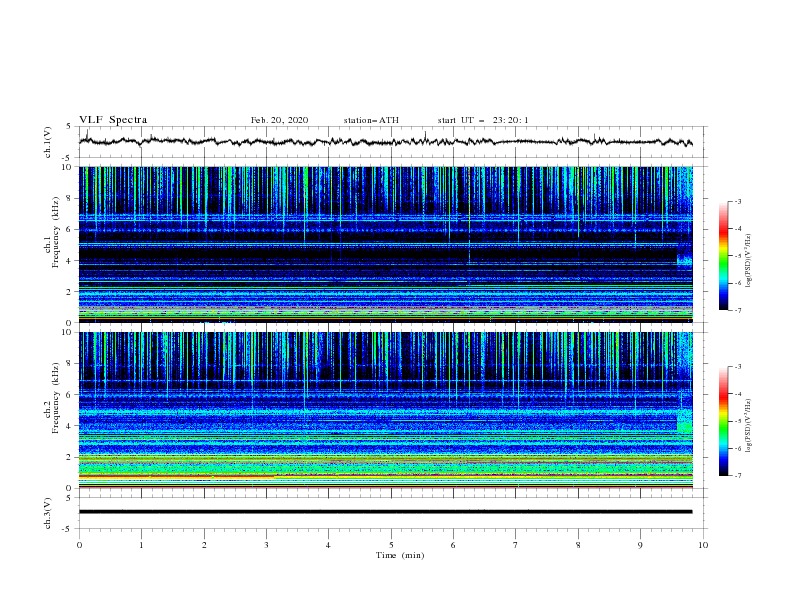The image size is (792, 612).
Task: Click the "Time (min)" x-axis label
Action: pos(400,555)
